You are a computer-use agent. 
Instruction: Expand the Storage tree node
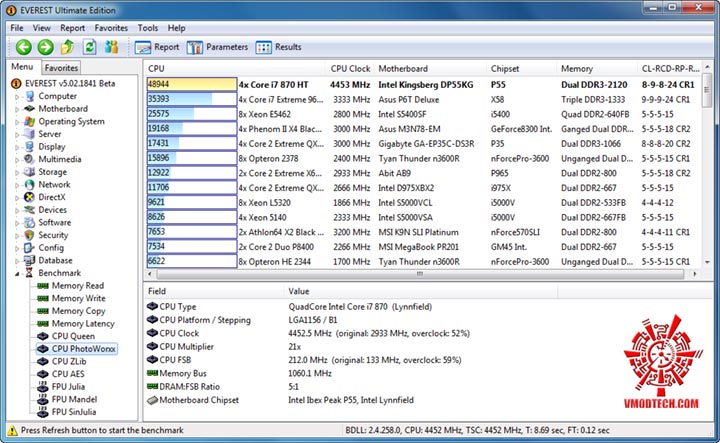click(17, 173)
